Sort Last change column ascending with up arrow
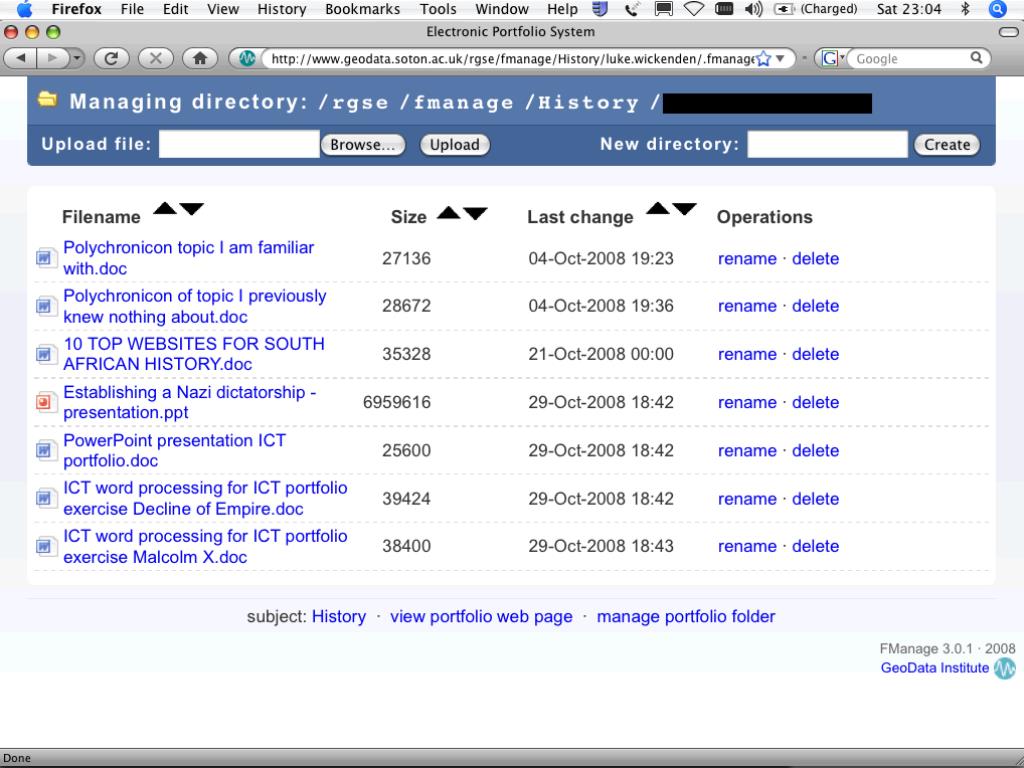 click(658, 208)
